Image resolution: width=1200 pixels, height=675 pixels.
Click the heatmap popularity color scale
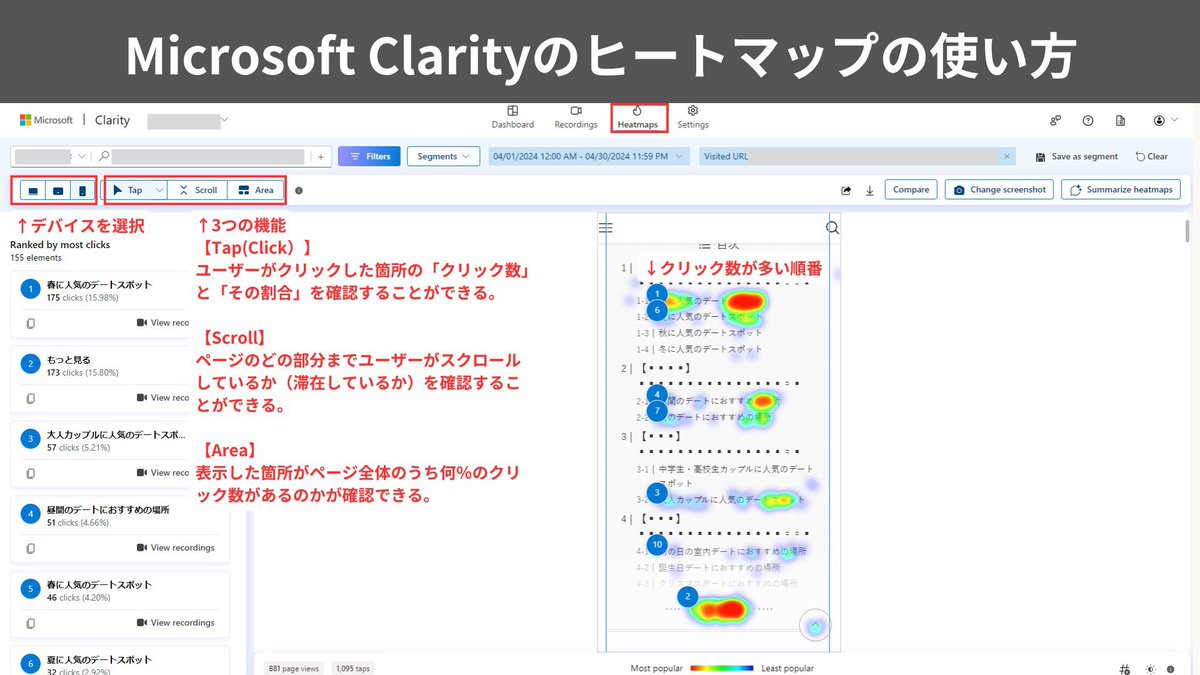(722, 668)
